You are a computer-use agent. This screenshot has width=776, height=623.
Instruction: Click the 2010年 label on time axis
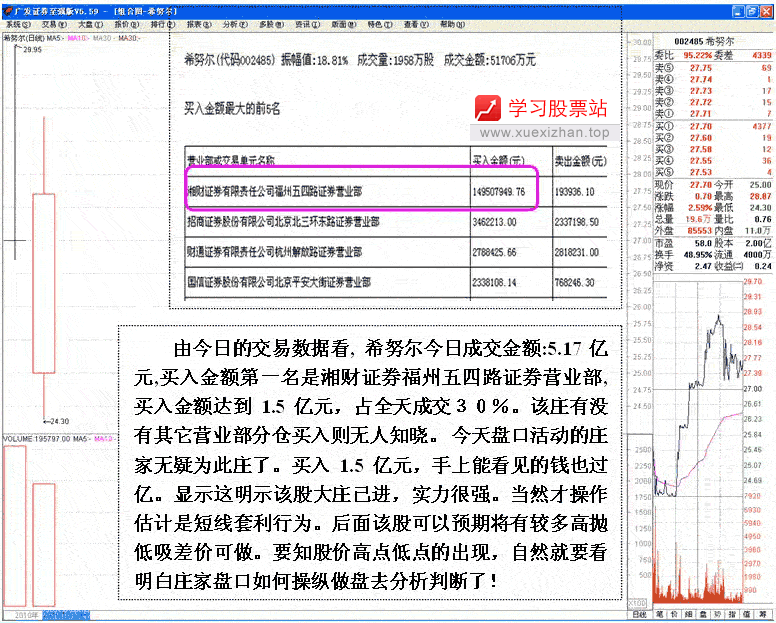26,615
